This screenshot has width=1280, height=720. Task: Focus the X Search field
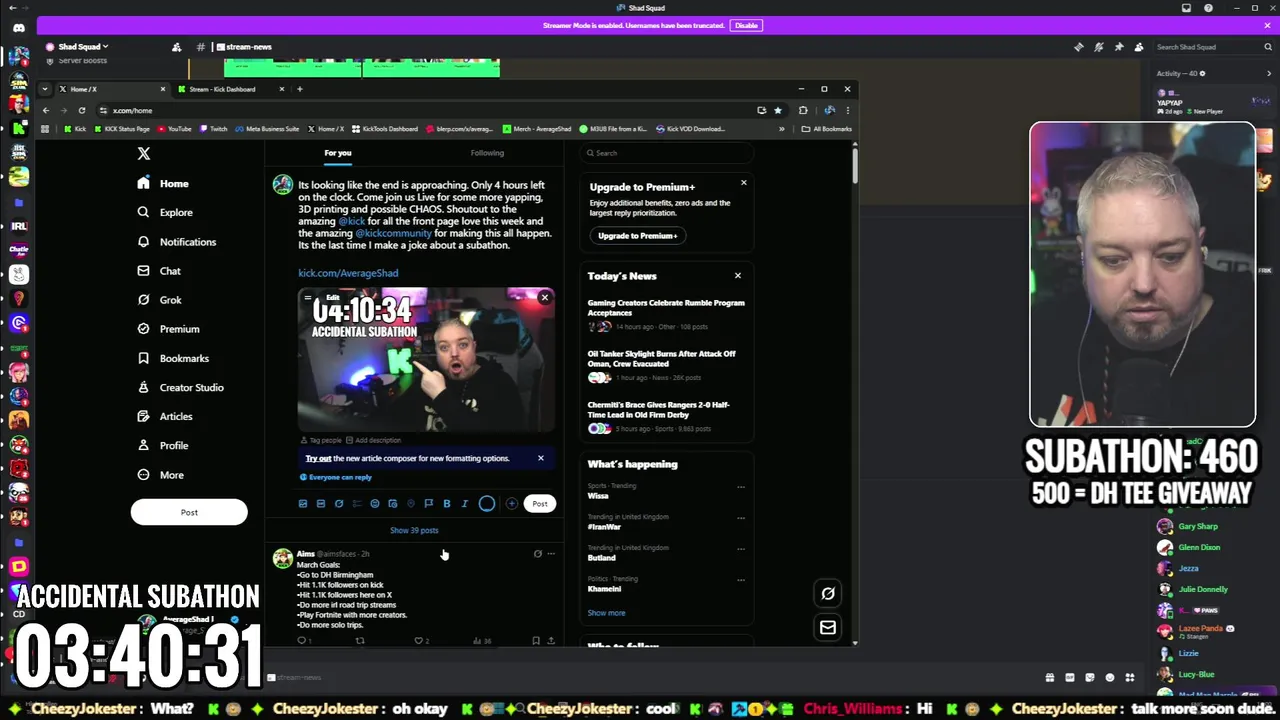pos(668,153)
